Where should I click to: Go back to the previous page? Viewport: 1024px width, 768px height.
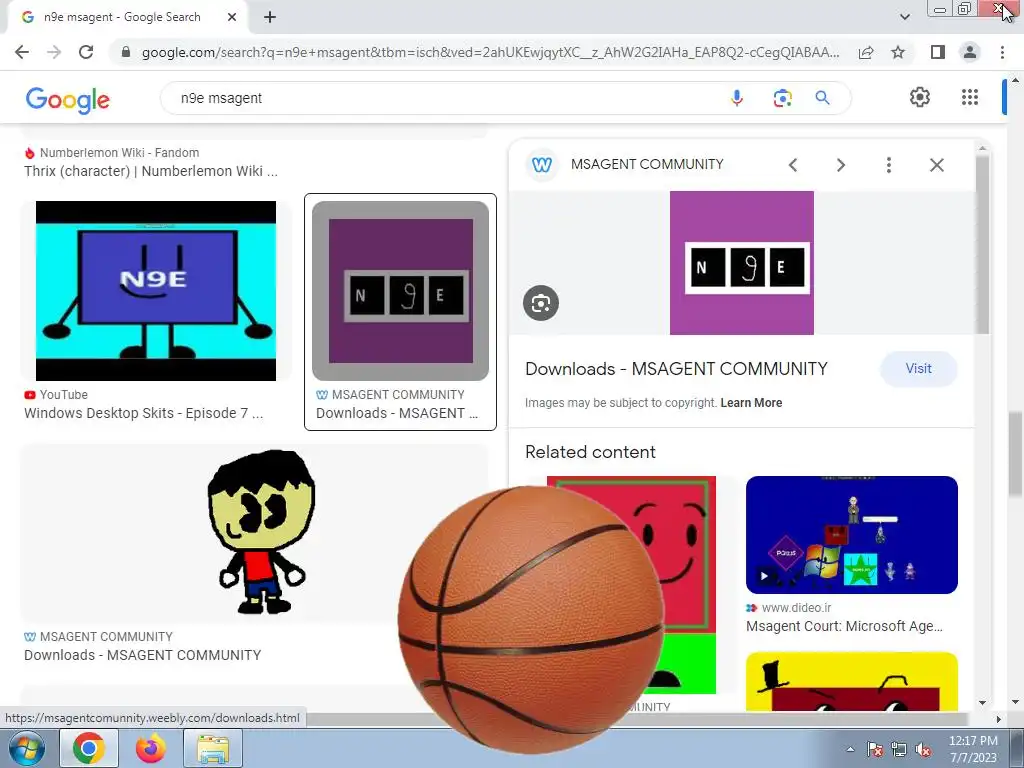pyautogui.click(x=22, y=52)
